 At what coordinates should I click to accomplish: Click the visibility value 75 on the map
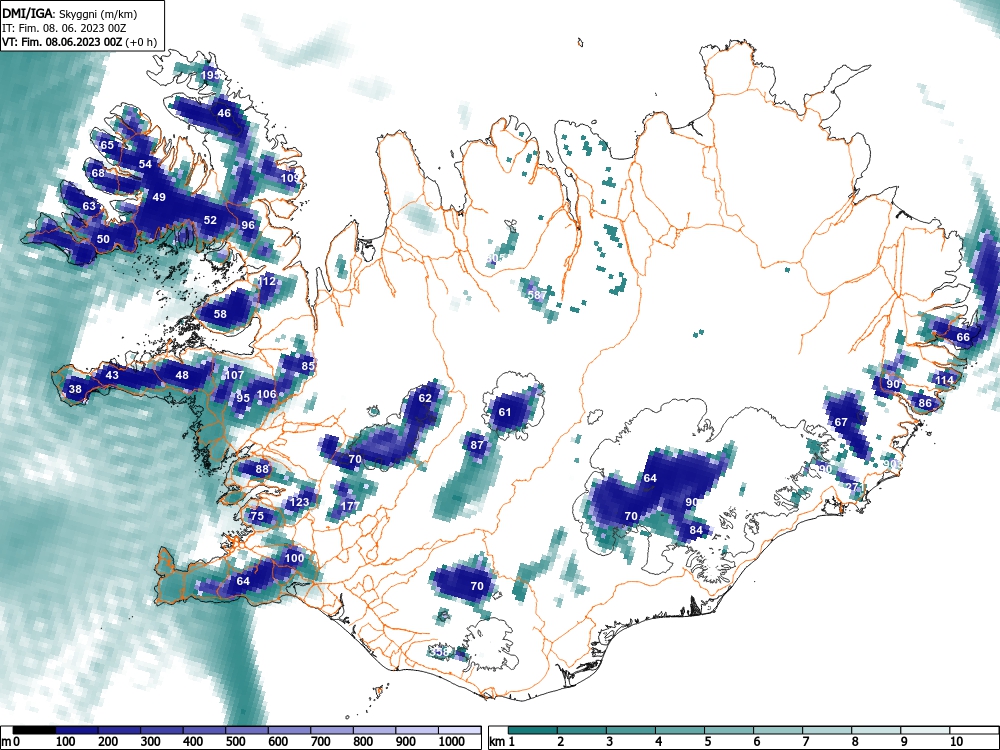point(257,516)
